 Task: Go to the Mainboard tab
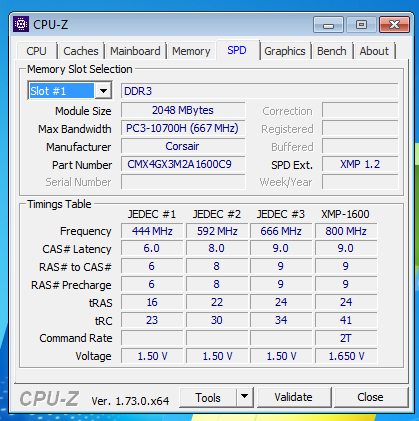click(135, 51)
